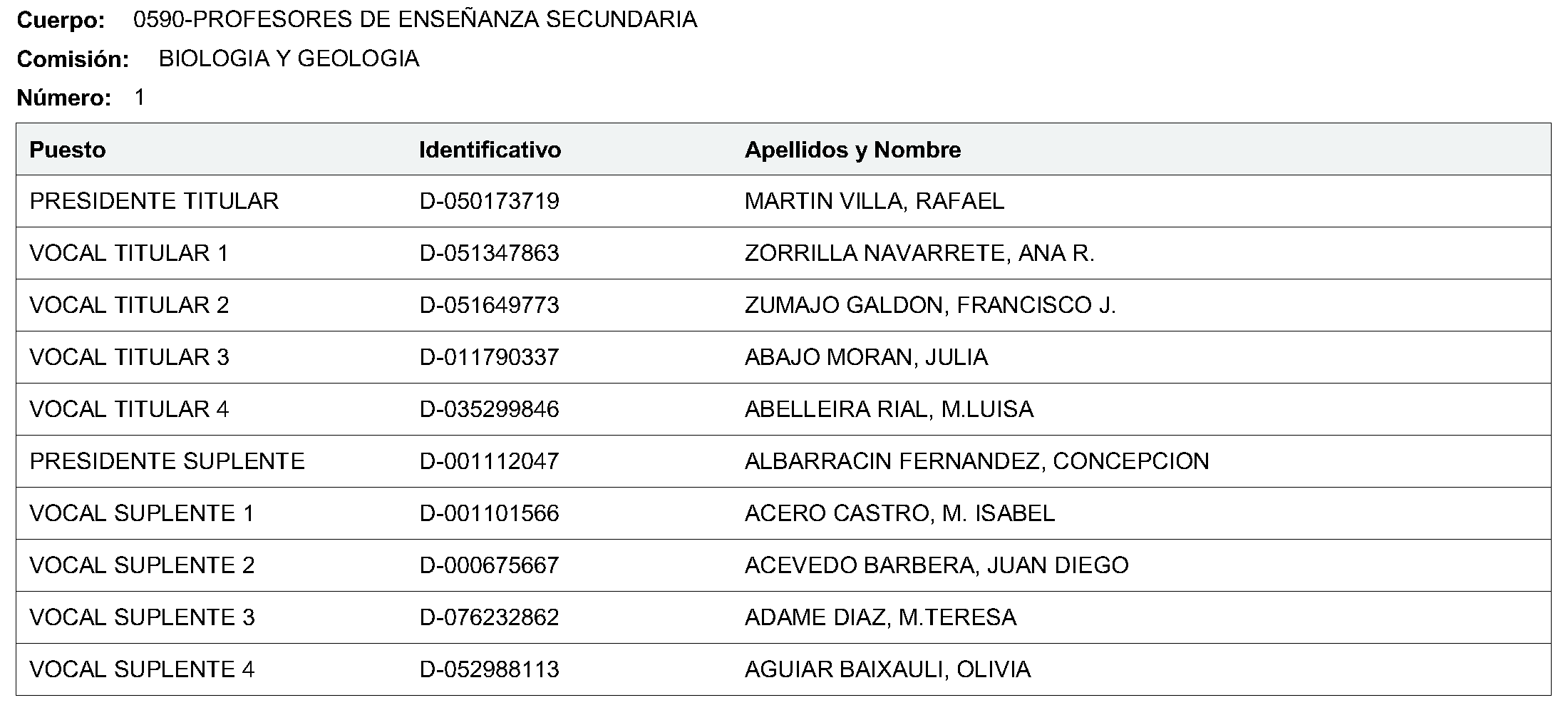Click identifier D-050173719
Image resolution: width=1568 pixels, height=710 pixels.
tap(489, 201)
